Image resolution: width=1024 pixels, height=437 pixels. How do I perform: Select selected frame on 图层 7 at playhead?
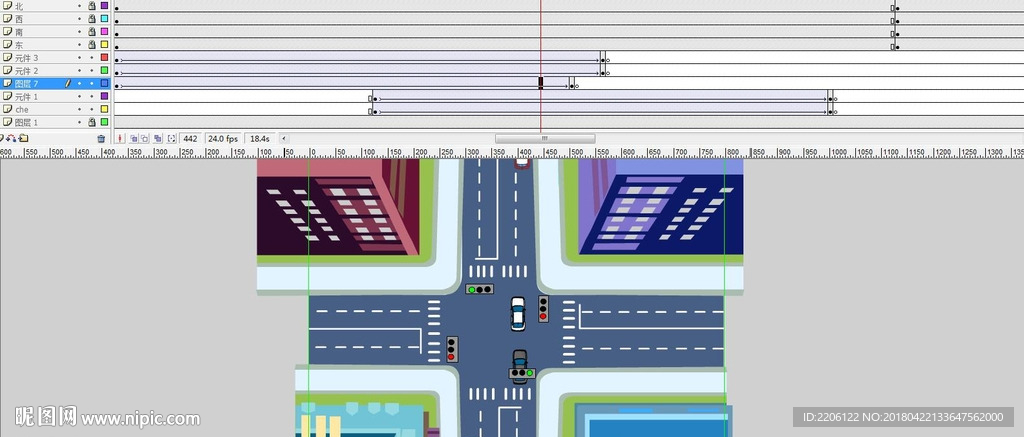(541, 83)
